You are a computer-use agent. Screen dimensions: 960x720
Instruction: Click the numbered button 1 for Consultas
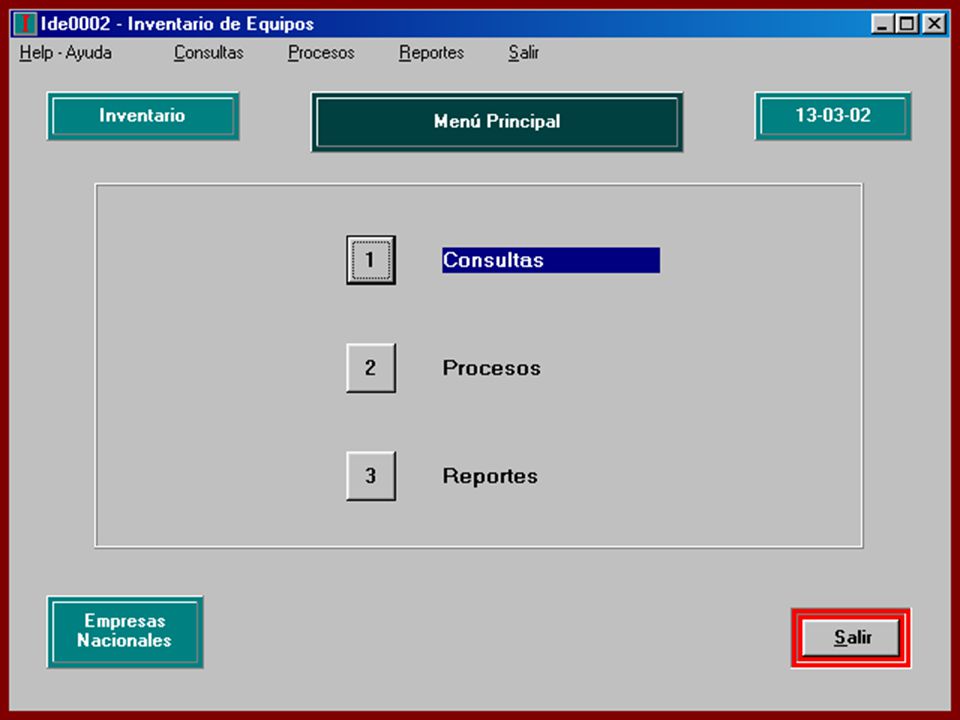[371, 260]
